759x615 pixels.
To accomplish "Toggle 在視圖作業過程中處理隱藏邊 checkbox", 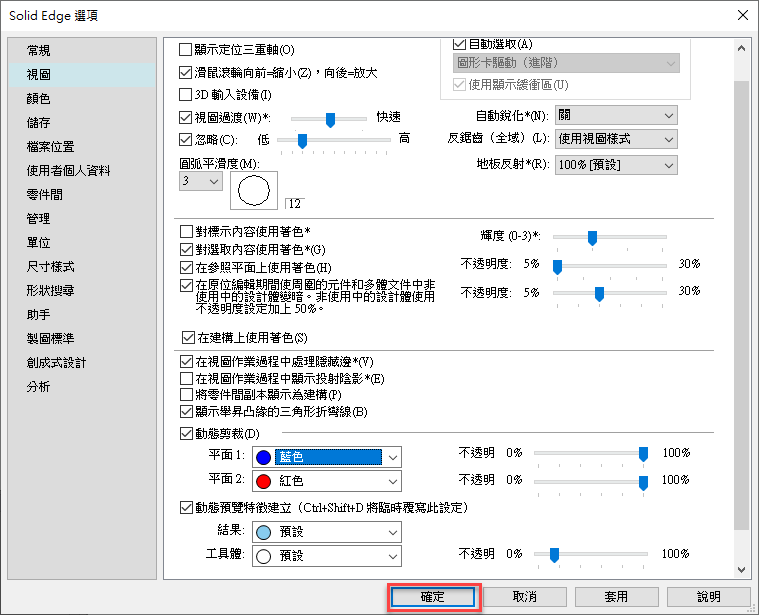I will pos(186,361).
